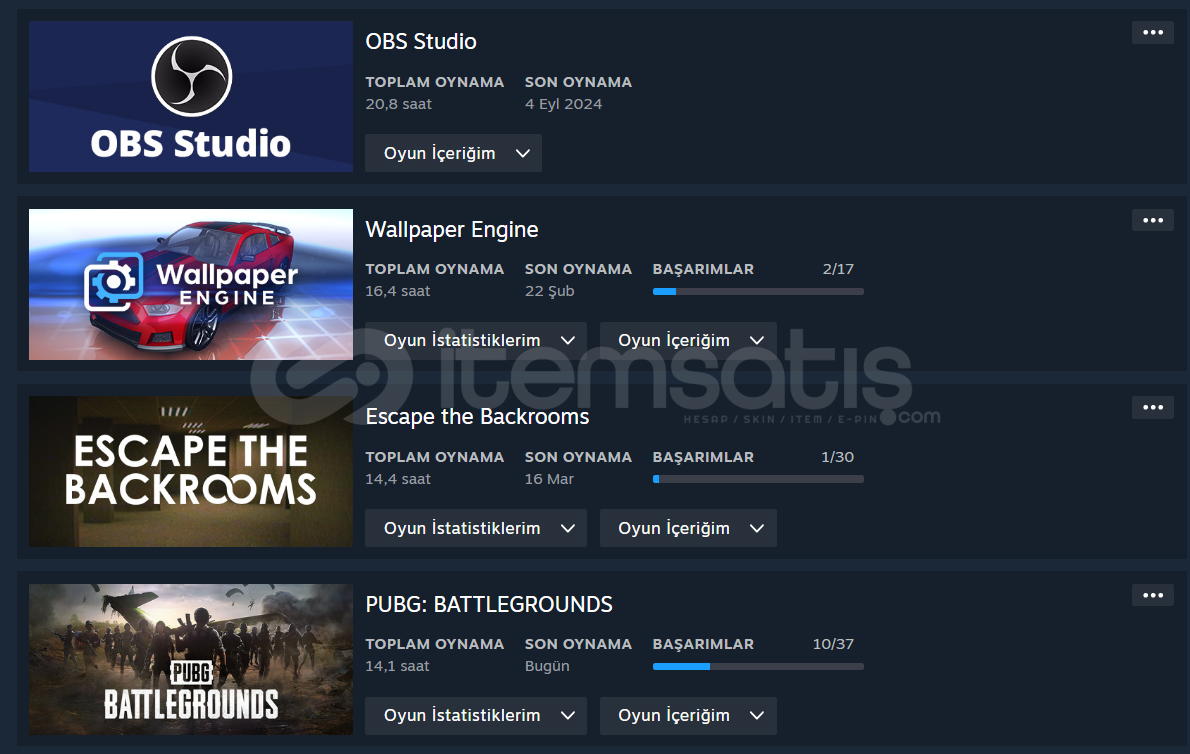Click the 4 Eyl 2024 last played date

pos(563,104)
